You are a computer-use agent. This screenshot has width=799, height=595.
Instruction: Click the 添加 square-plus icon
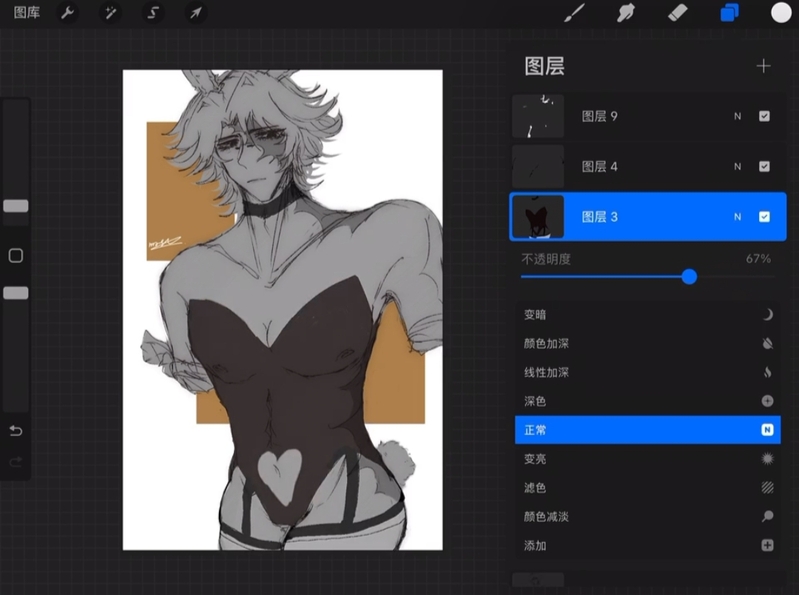point(767,546)
